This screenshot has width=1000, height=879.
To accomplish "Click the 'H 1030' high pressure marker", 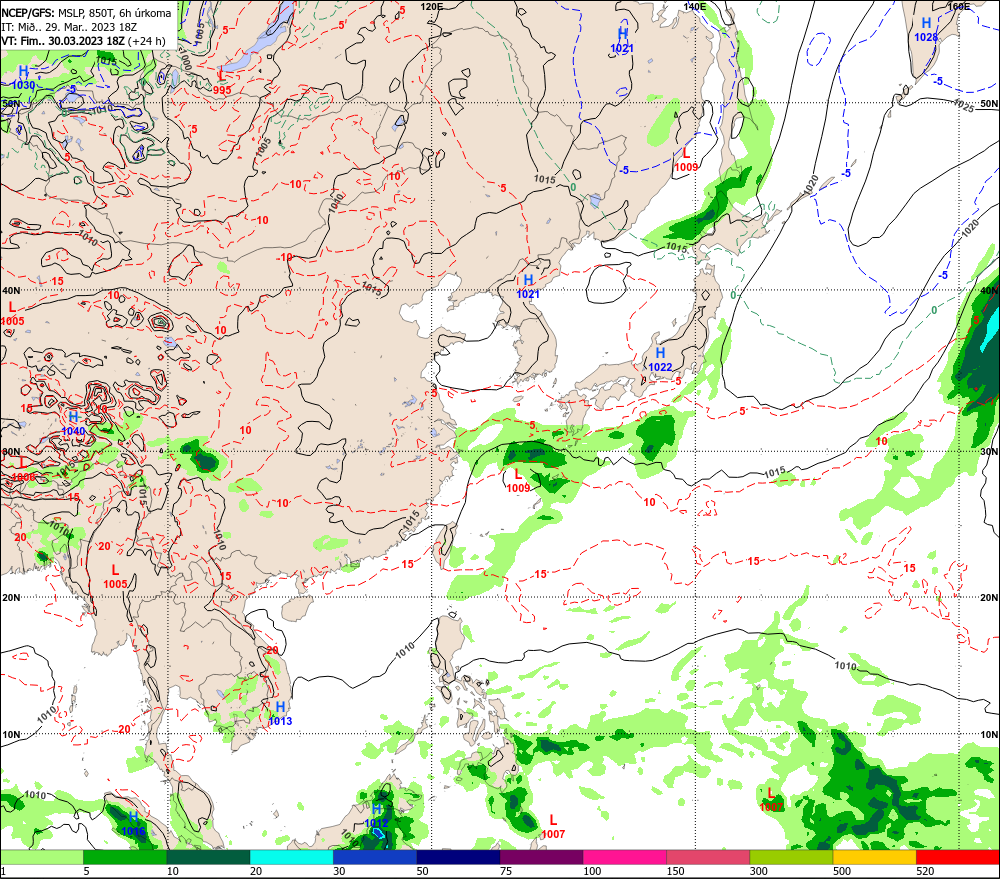I will click(23, 78).
